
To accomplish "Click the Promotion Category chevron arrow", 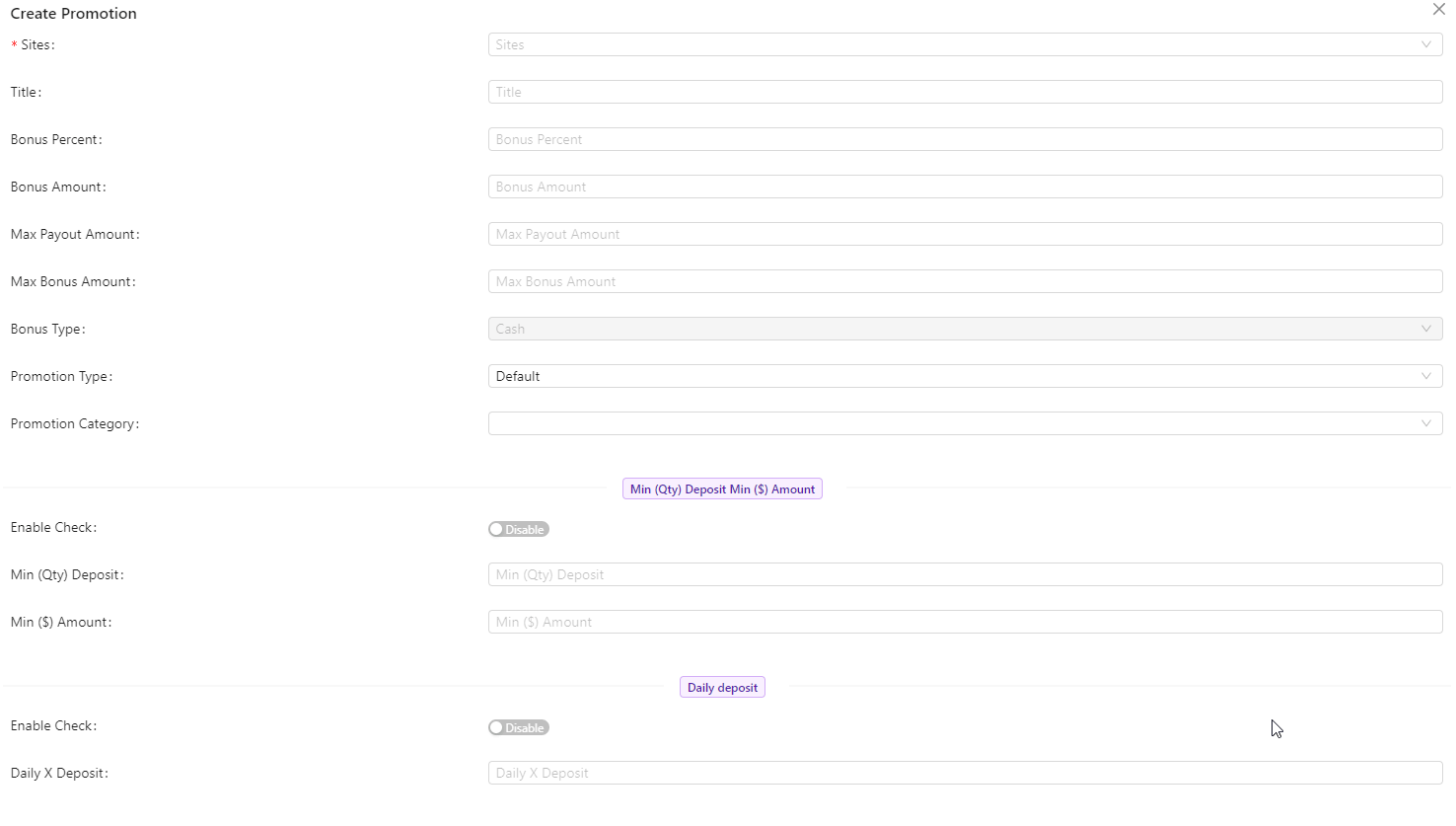I will (1425, 423).
